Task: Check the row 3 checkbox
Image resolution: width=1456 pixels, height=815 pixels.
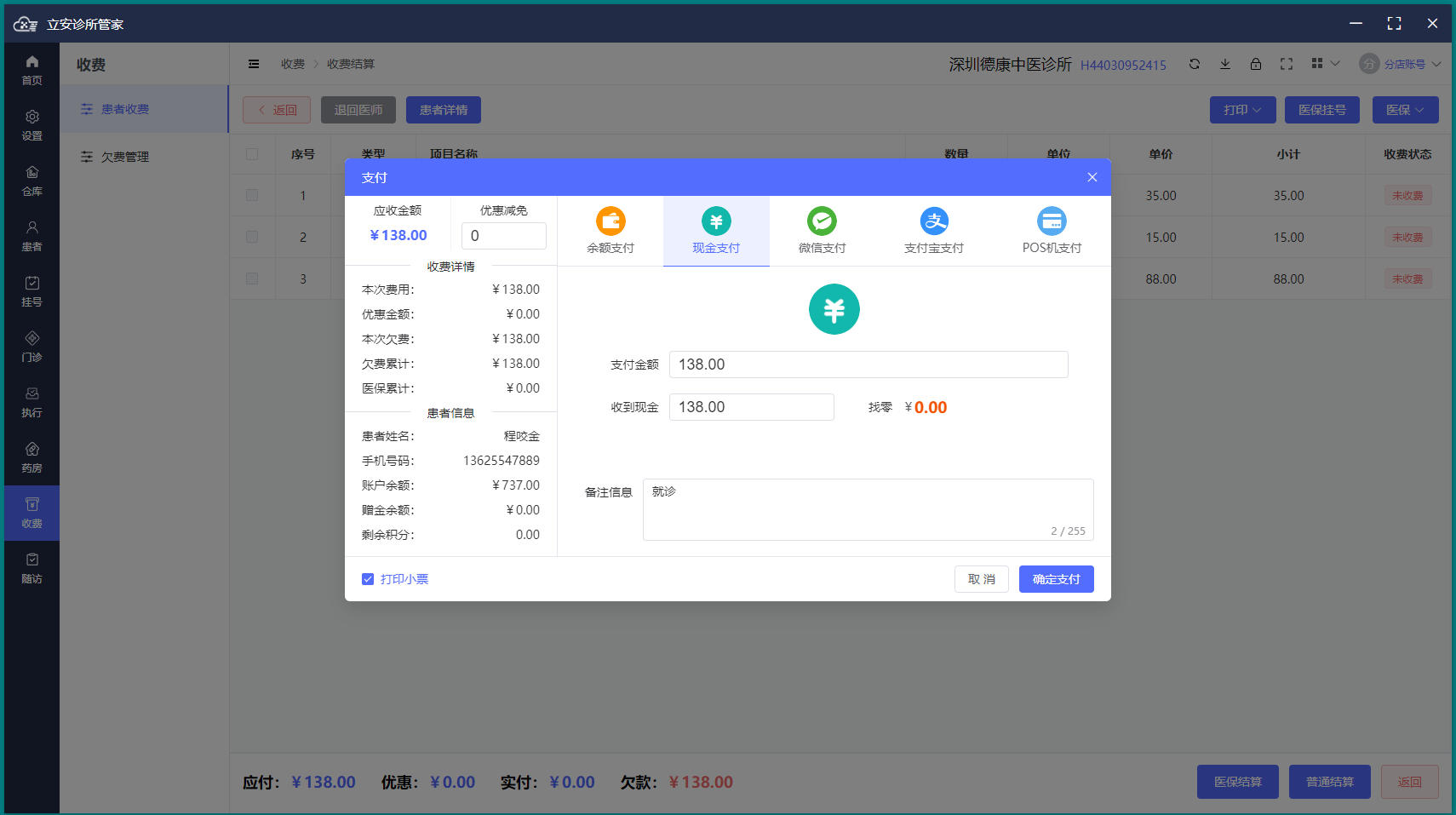Action: coord(252,278)
